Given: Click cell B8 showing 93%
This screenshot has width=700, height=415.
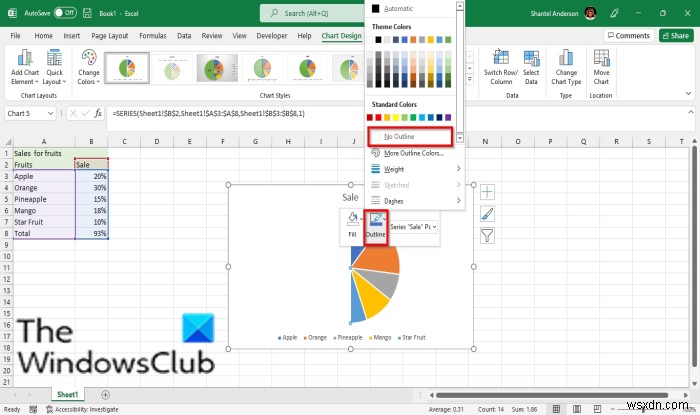Looking at the screenshot, I should pyautogui.click(x=92, y=233).
